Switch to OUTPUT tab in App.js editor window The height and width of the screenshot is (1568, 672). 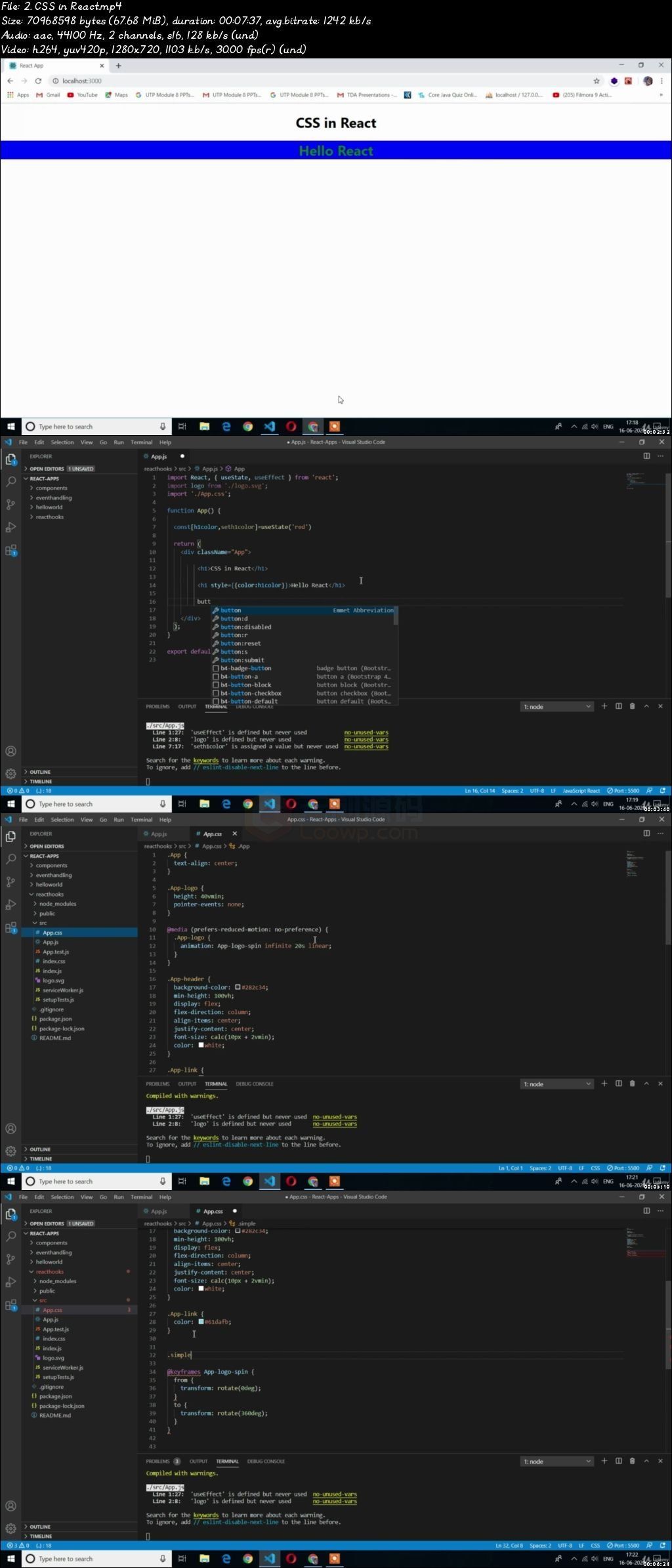(x=187, y=706)
